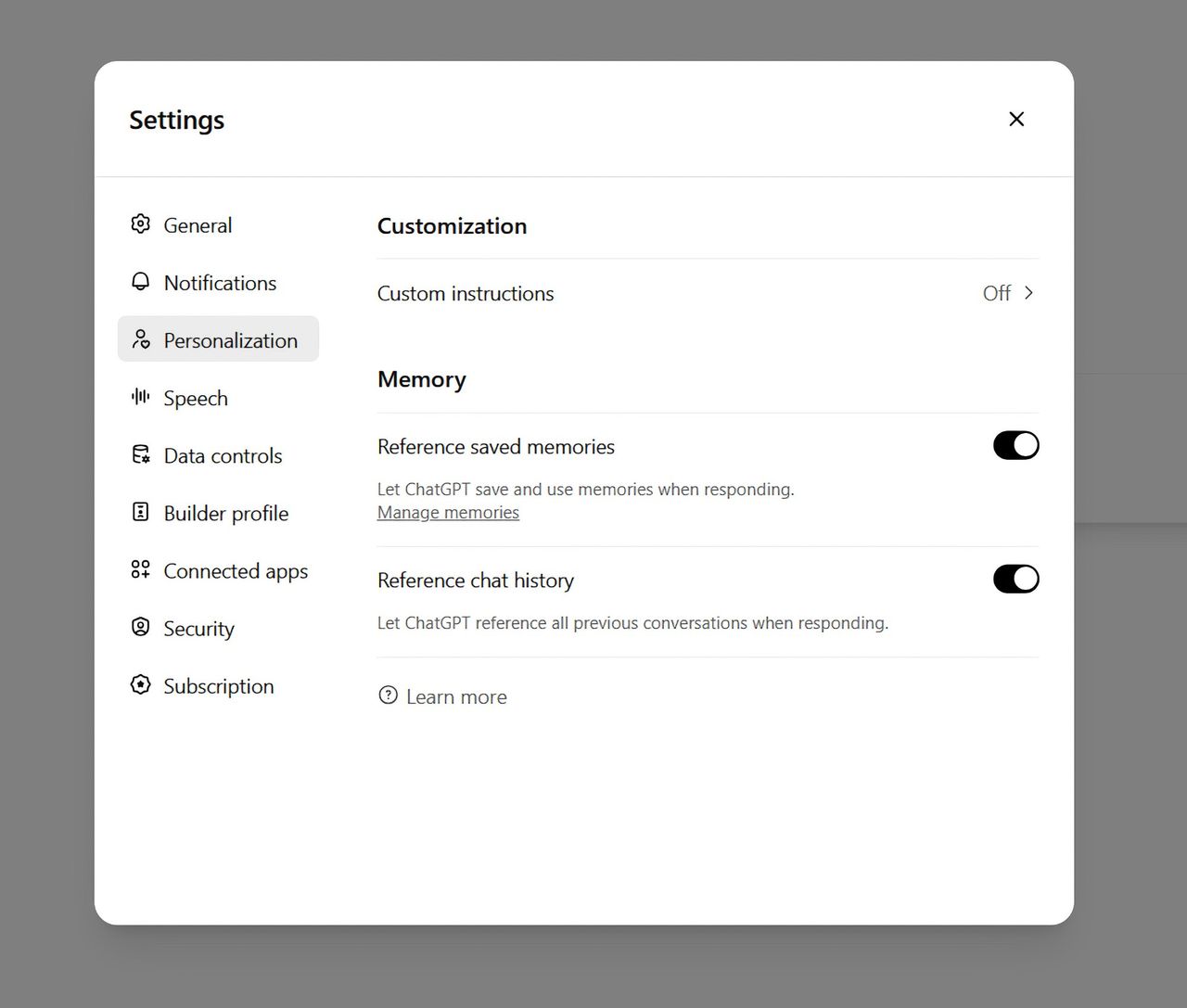Viewport: 1187px width, 1008px height.
Task: Open the Manage memories link
Action: point(448,513)
